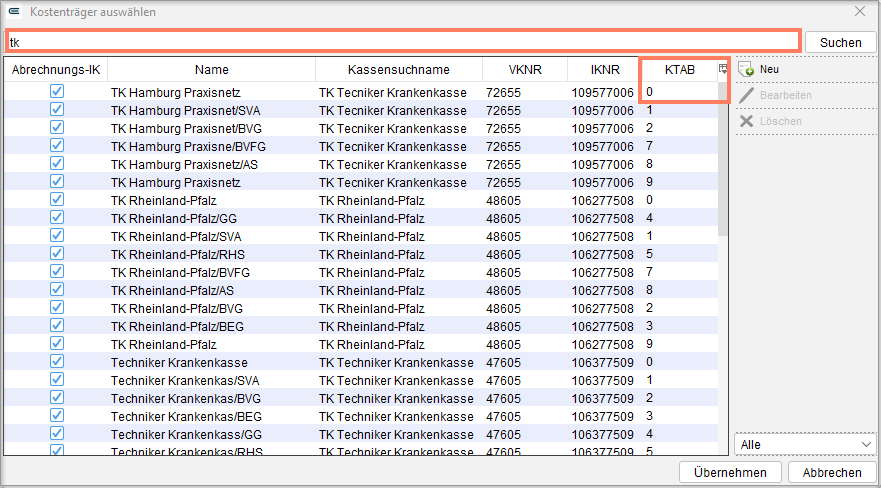Viewport: 881px width, 488px height.
Task: Focus the search field containing 'tk'
Action: click(x=403, y=42)
